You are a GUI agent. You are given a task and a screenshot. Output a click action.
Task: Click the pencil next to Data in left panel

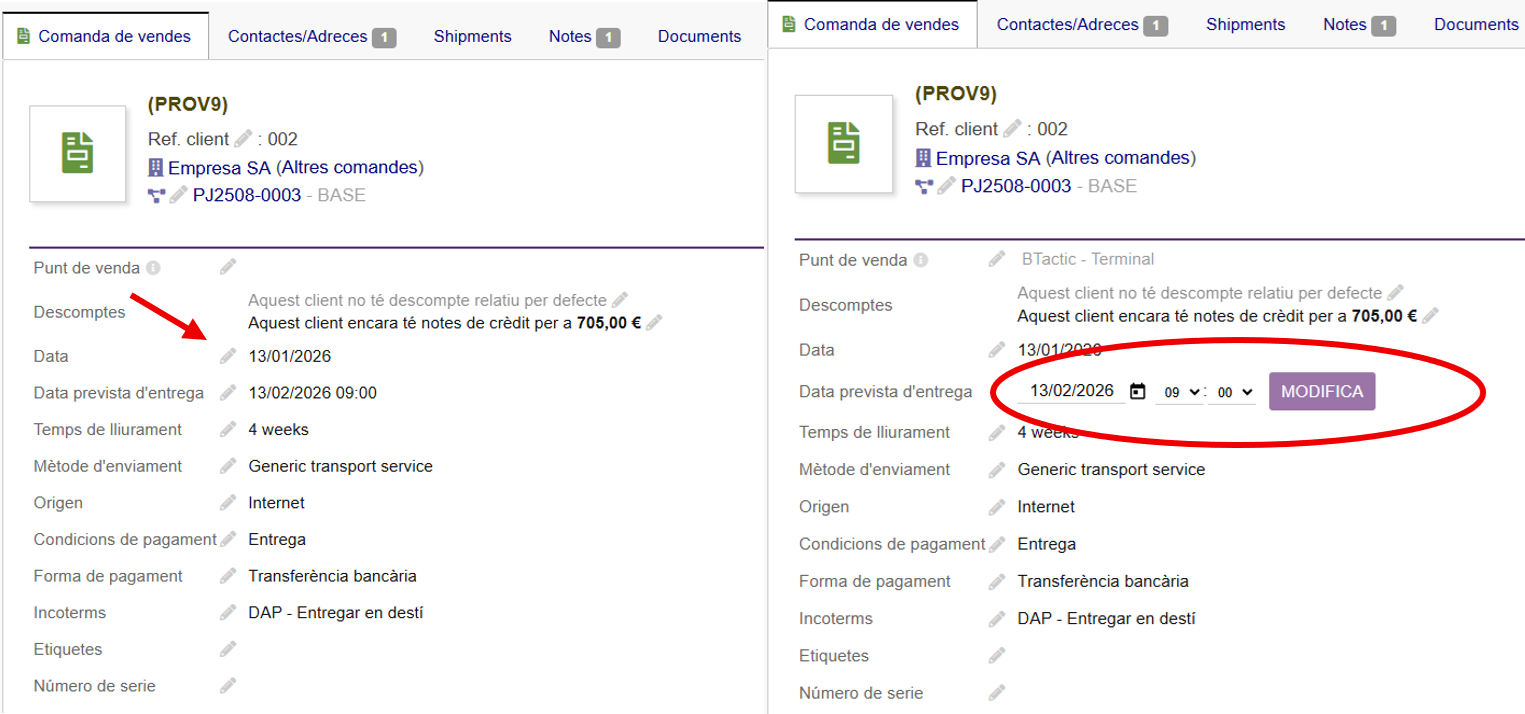228,356
